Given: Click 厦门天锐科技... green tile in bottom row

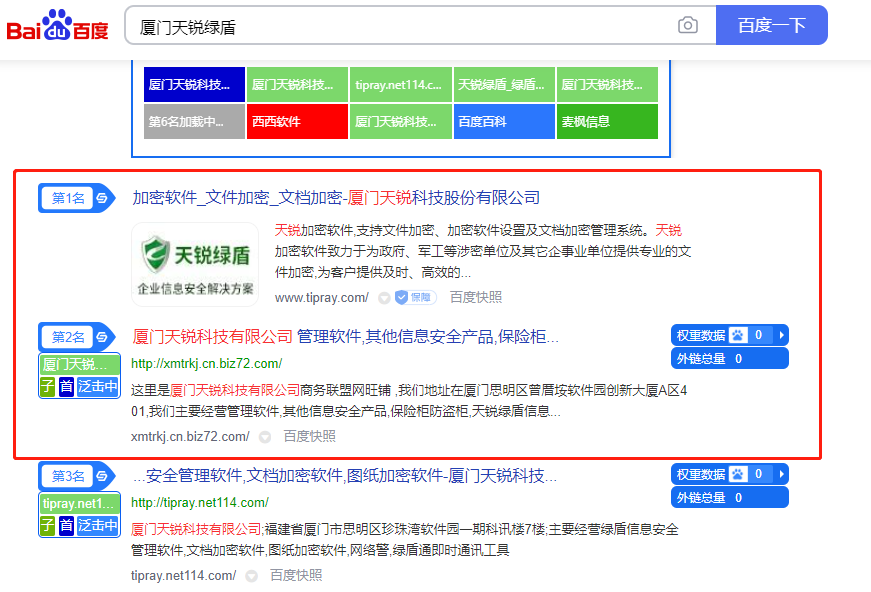Looking at the screenshot, I should 401,121.
